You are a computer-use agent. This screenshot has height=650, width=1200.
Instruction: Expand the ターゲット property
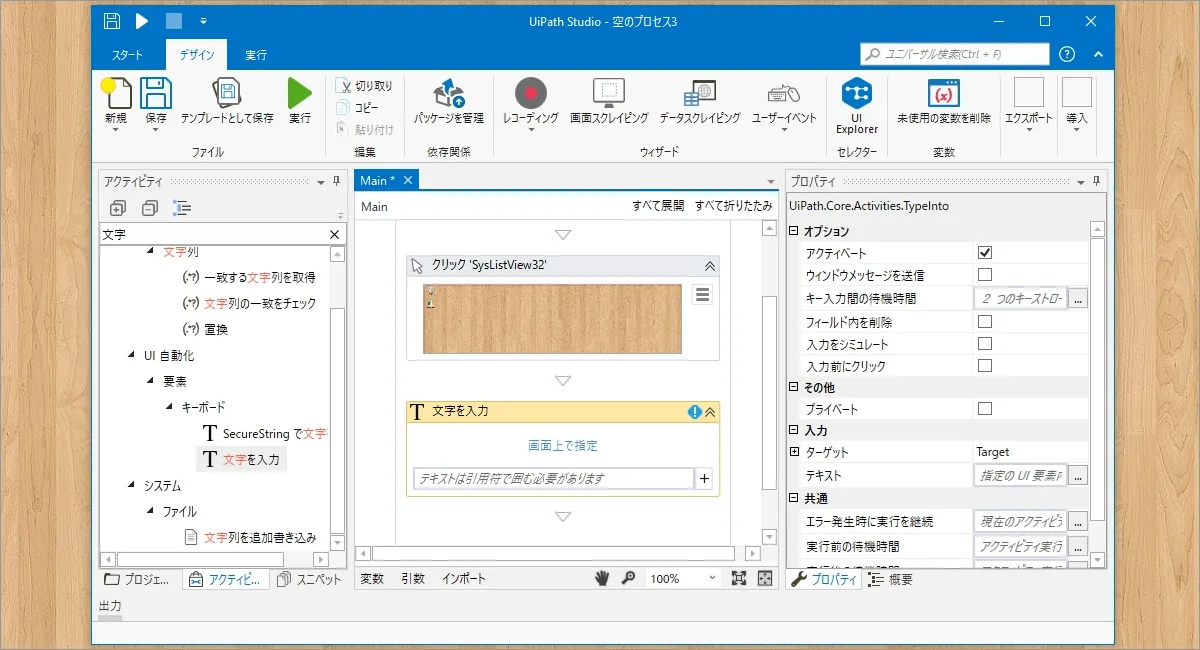point(794,452)
